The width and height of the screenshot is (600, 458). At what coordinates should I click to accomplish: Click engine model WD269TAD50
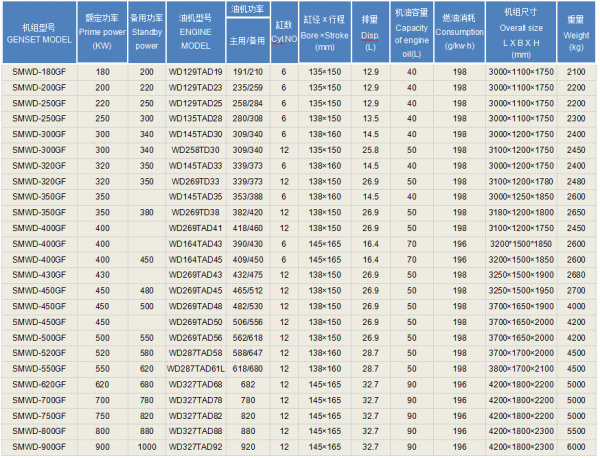pyautogui.click(x=196, y=322)
